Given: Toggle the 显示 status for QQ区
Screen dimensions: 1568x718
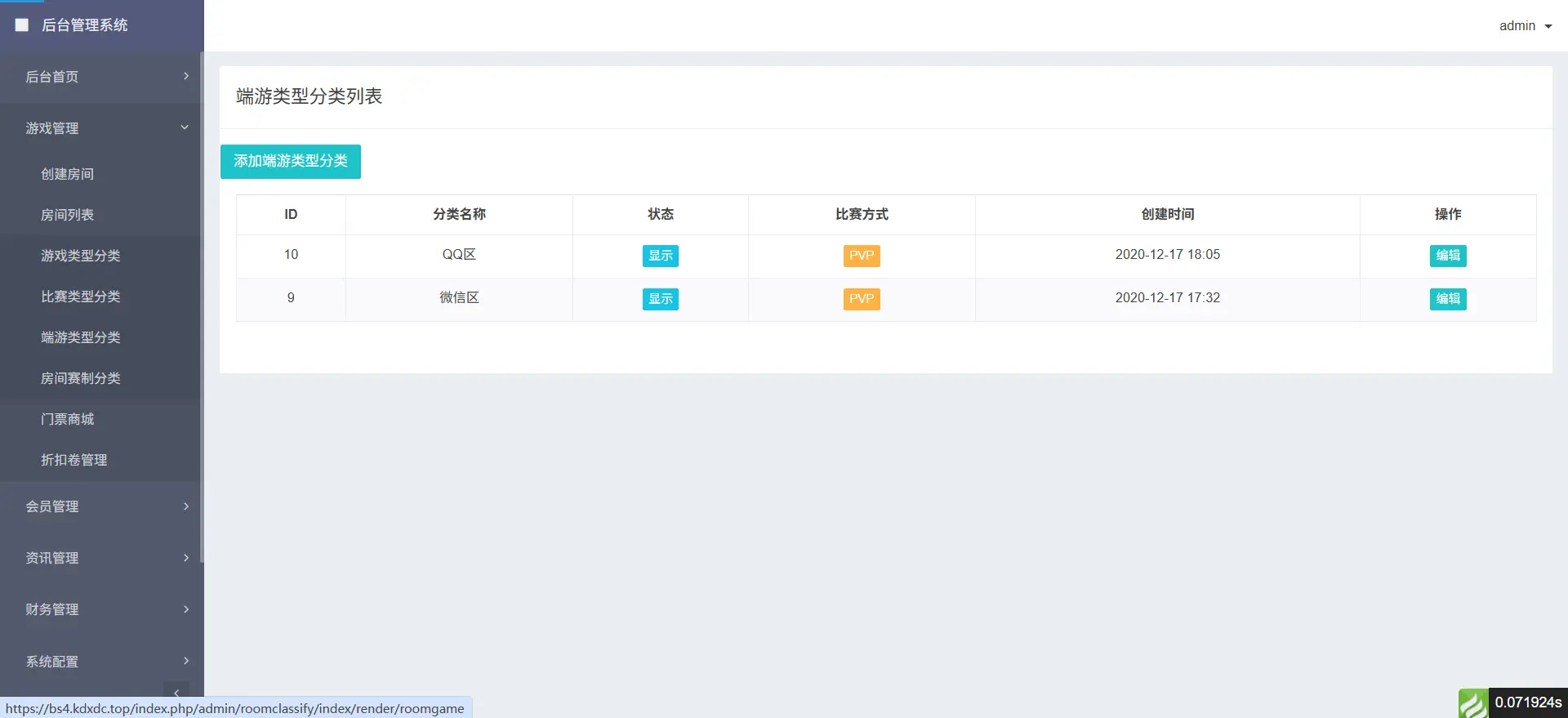Looking at the screenshot, I should [661, 256].
